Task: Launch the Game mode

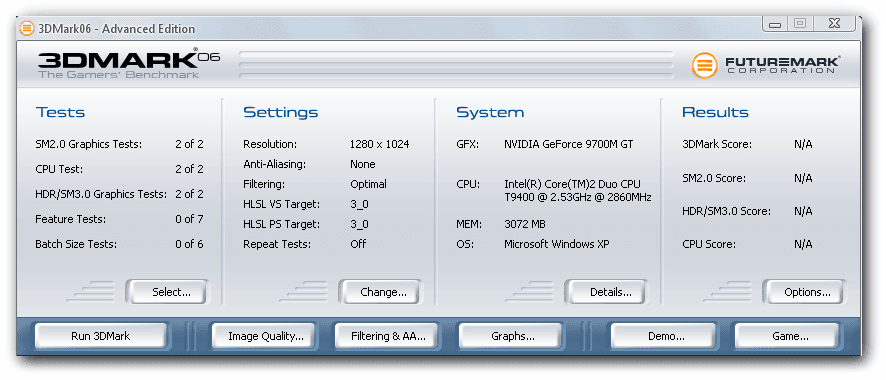Action: point(786,336)
